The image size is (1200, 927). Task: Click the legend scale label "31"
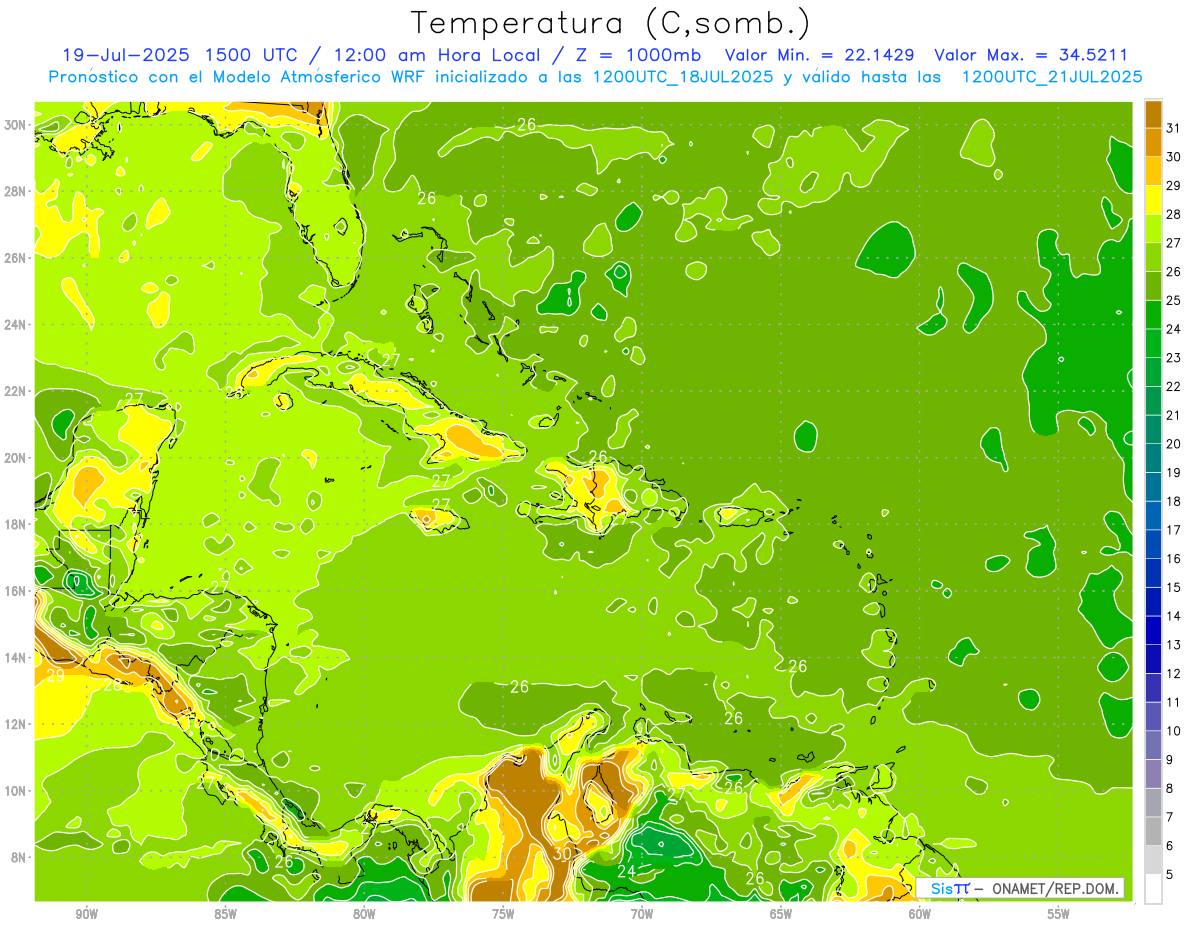pyautogui.click(x=1174, y=127)
